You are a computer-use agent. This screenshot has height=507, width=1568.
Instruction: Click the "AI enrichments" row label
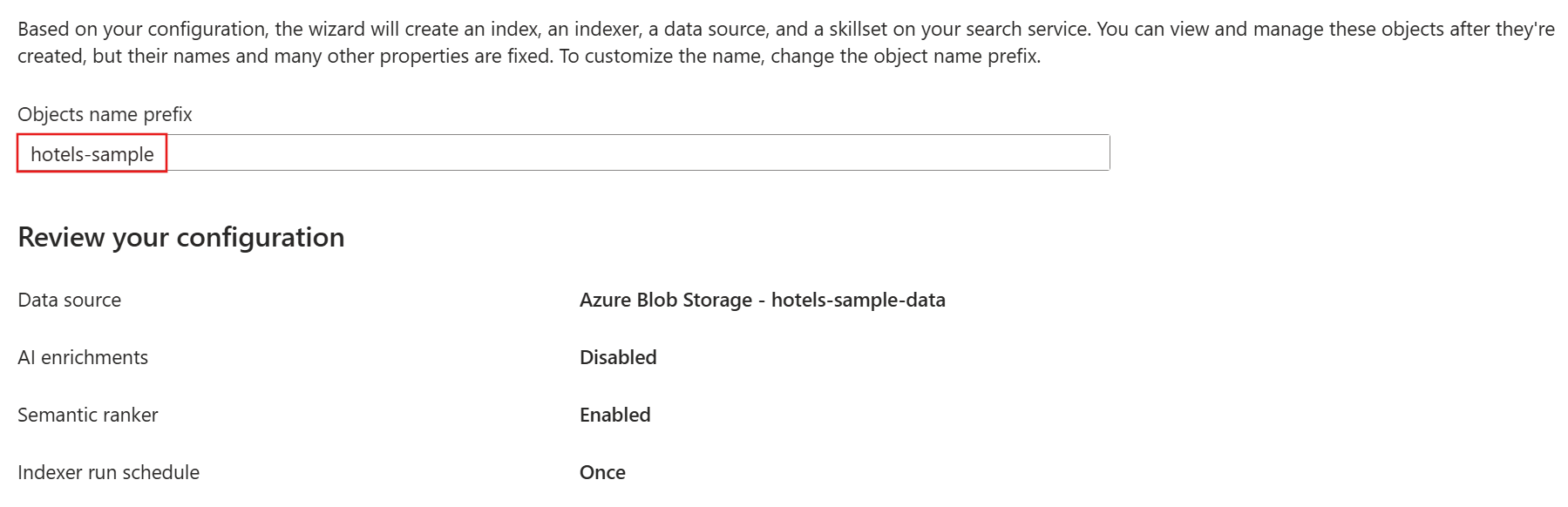point(83,357)
